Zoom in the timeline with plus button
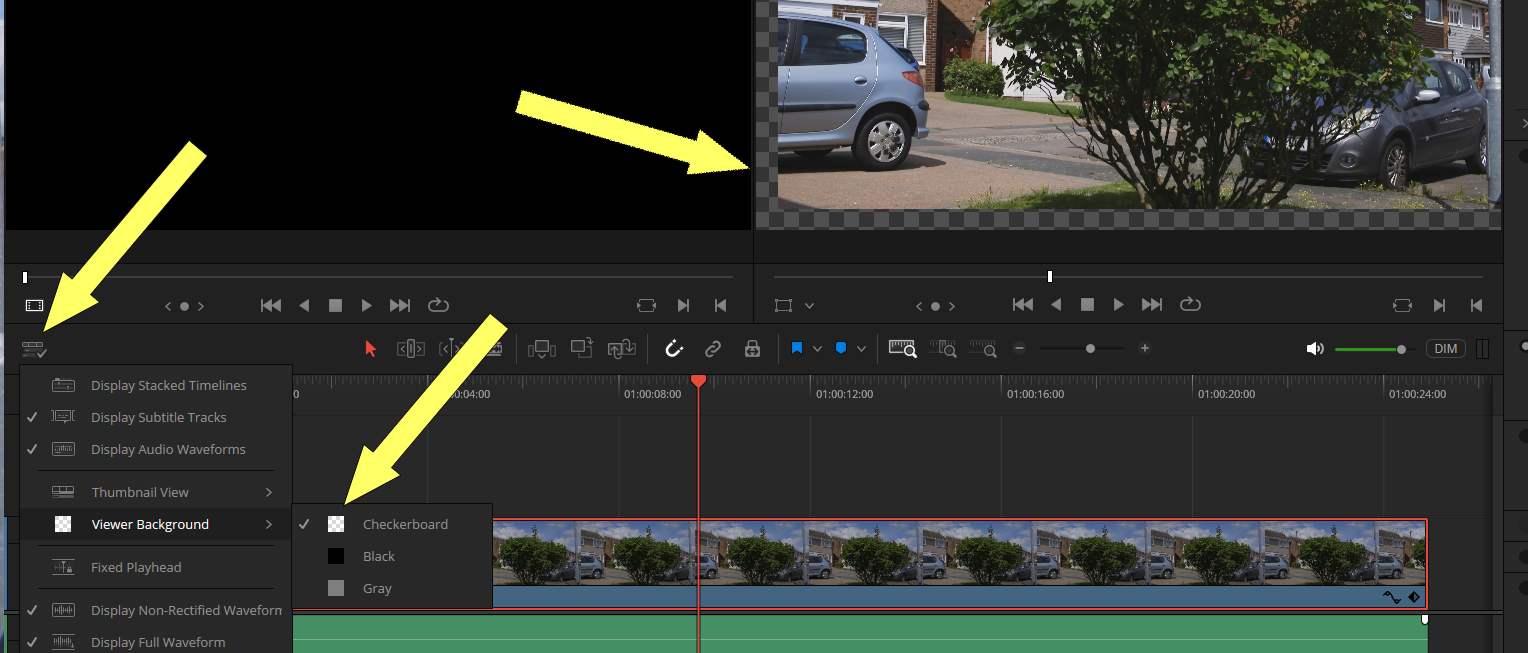The image size is (1528, 653). point(1145,349)
